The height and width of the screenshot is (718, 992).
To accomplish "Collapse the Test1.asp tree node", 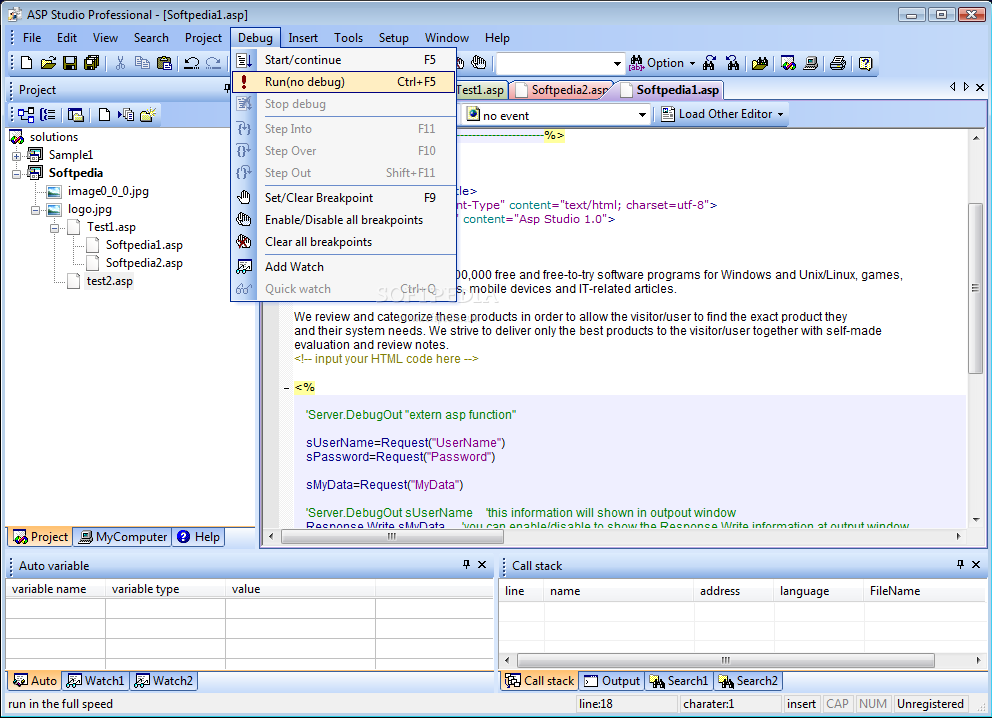I will (54, 228).
